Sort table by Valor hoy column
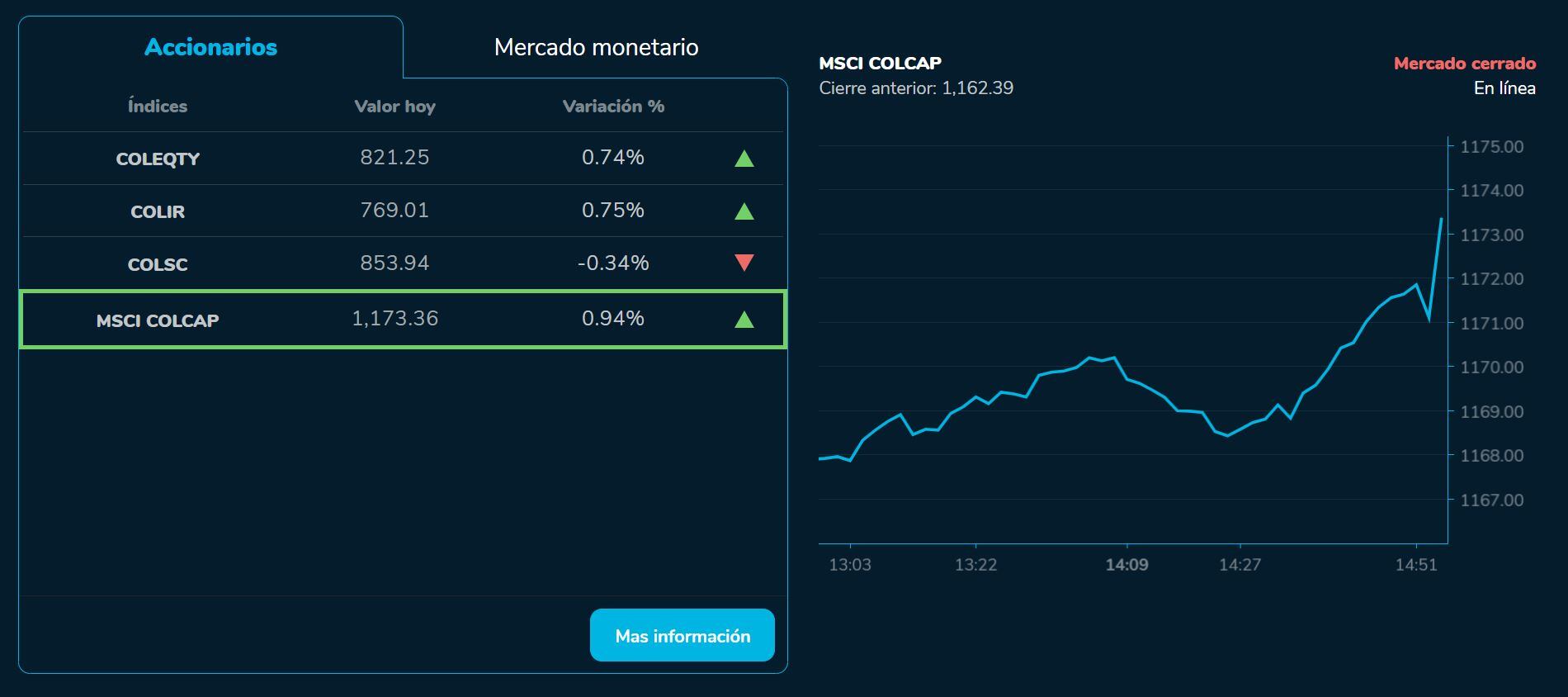The image size is (1568, 697). pos(395,106)
